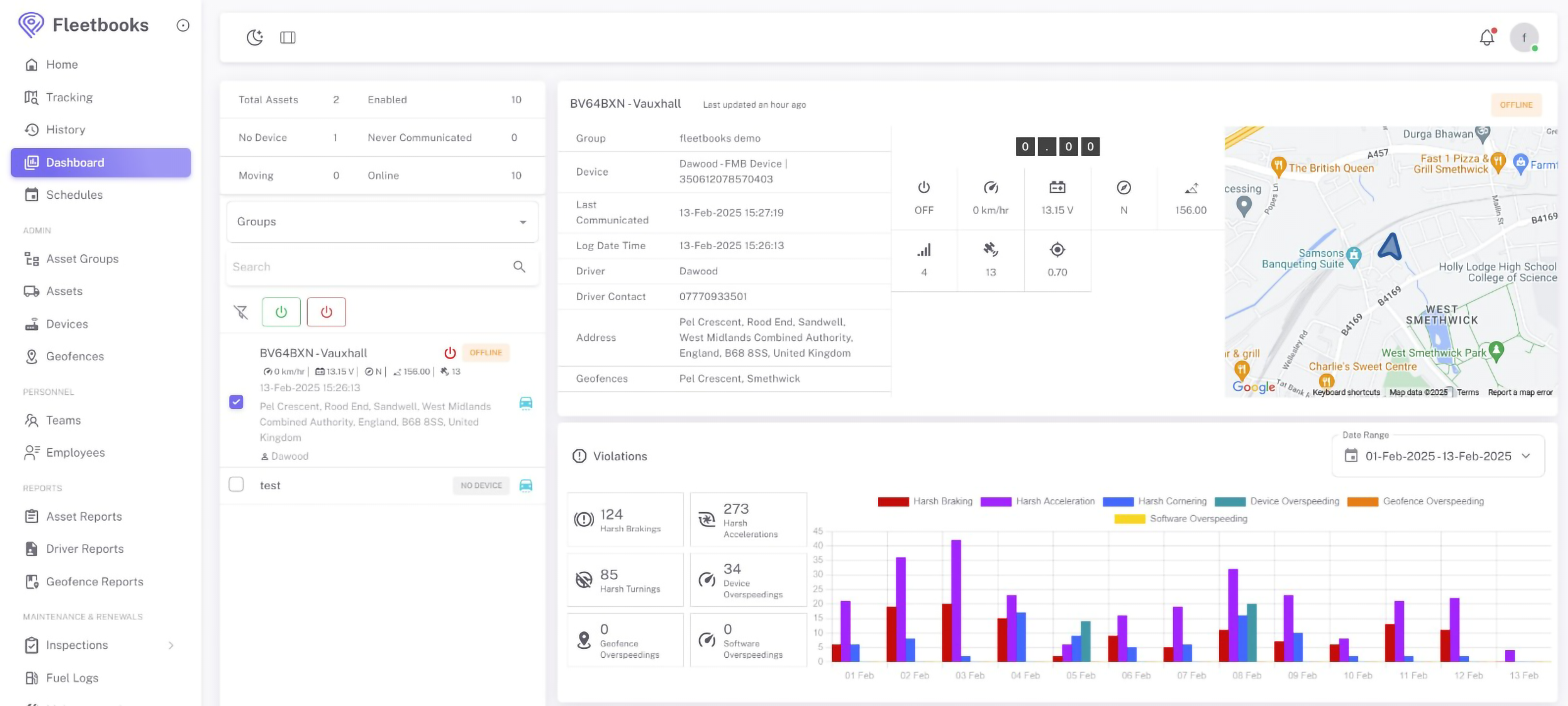
Task: Open Devices page
Action: 67,324
